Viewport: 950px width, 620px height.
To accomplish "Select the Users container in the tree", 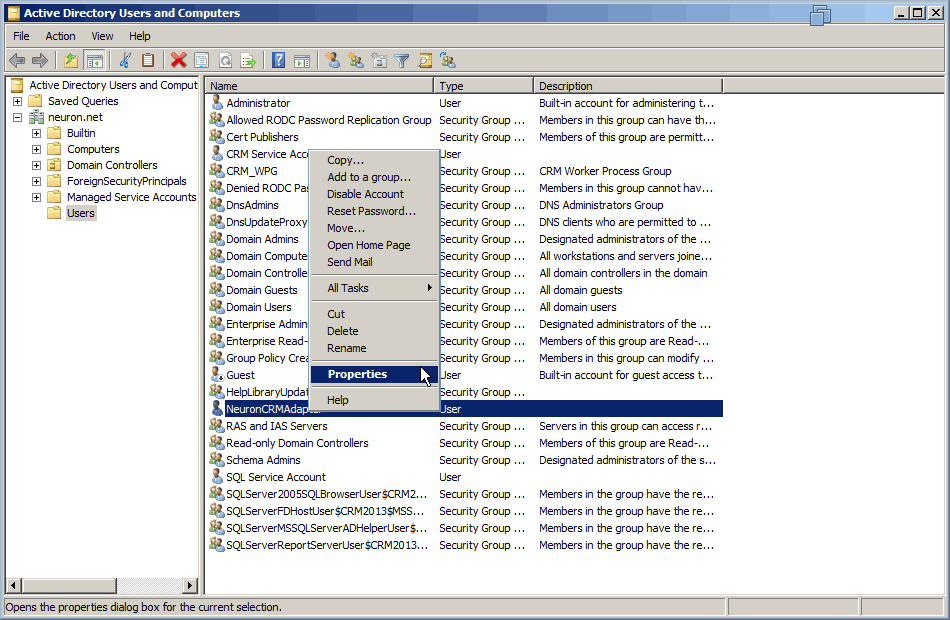I will point(81,213).
